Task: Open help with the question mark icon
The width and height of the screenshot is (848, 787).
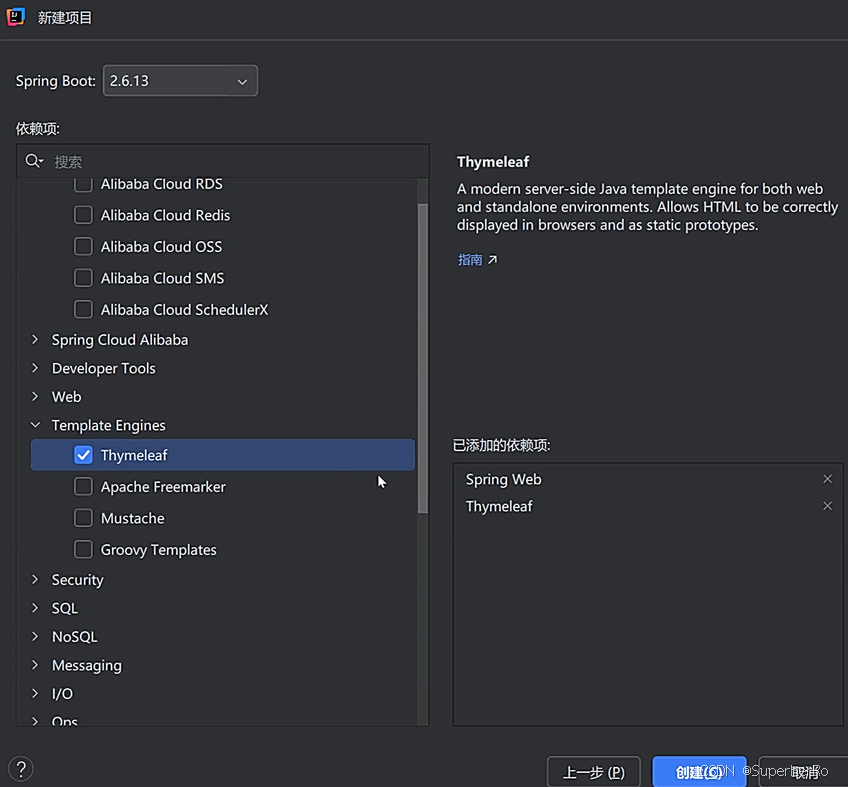Action: point(21,769)
